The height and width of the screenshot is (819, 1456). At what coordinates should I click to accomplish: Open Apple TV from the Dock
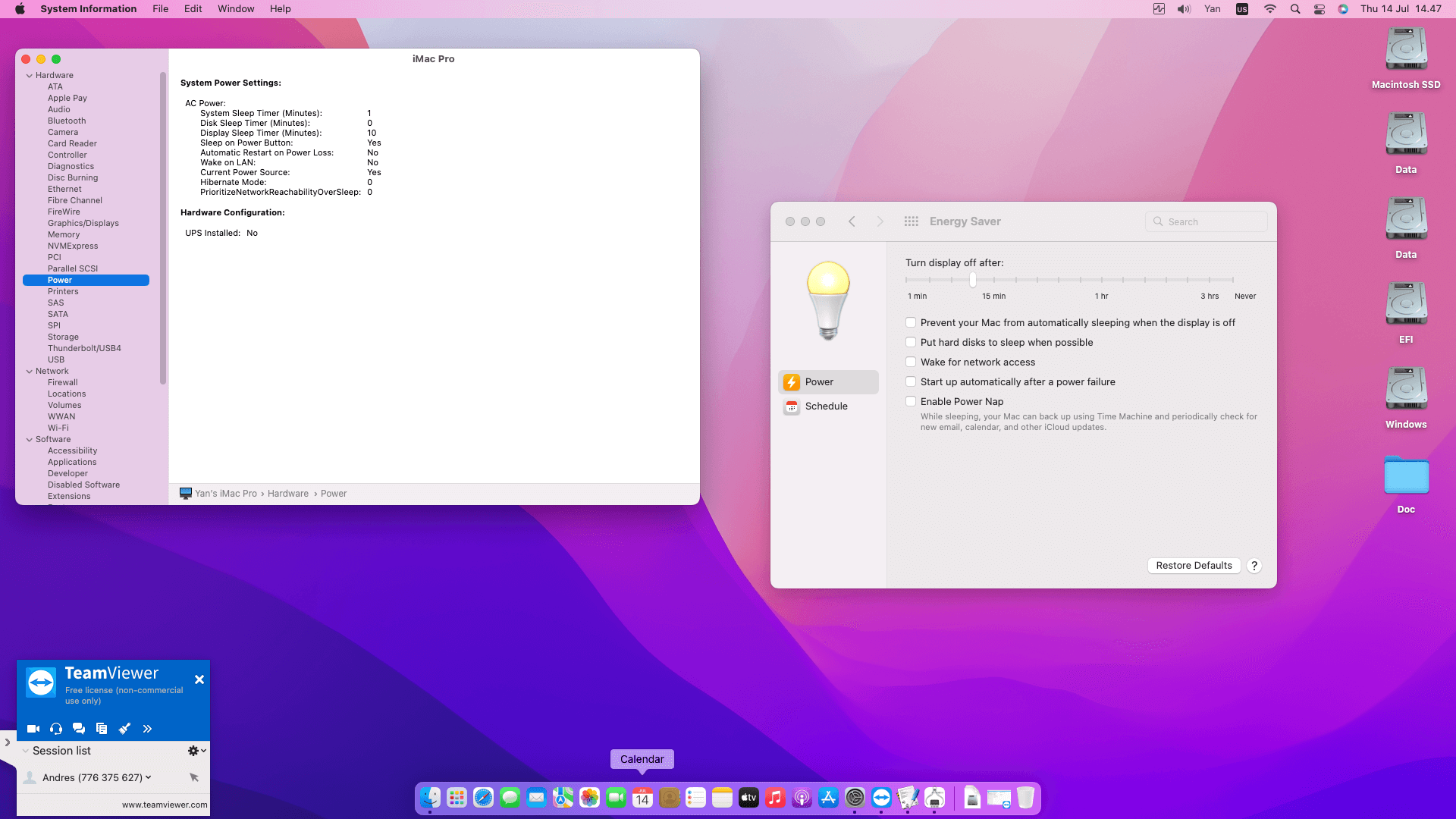click(748, 798)
